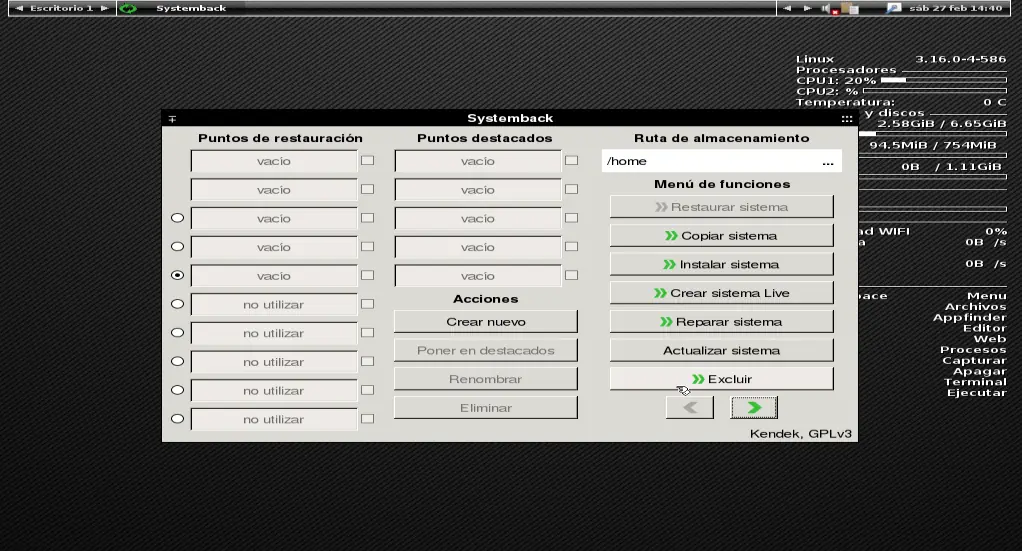Viewport: 1022px width, 551px height.
Task: Open the clock showing sáb 27 feb 14:40
Action: (x=956, y=8)
